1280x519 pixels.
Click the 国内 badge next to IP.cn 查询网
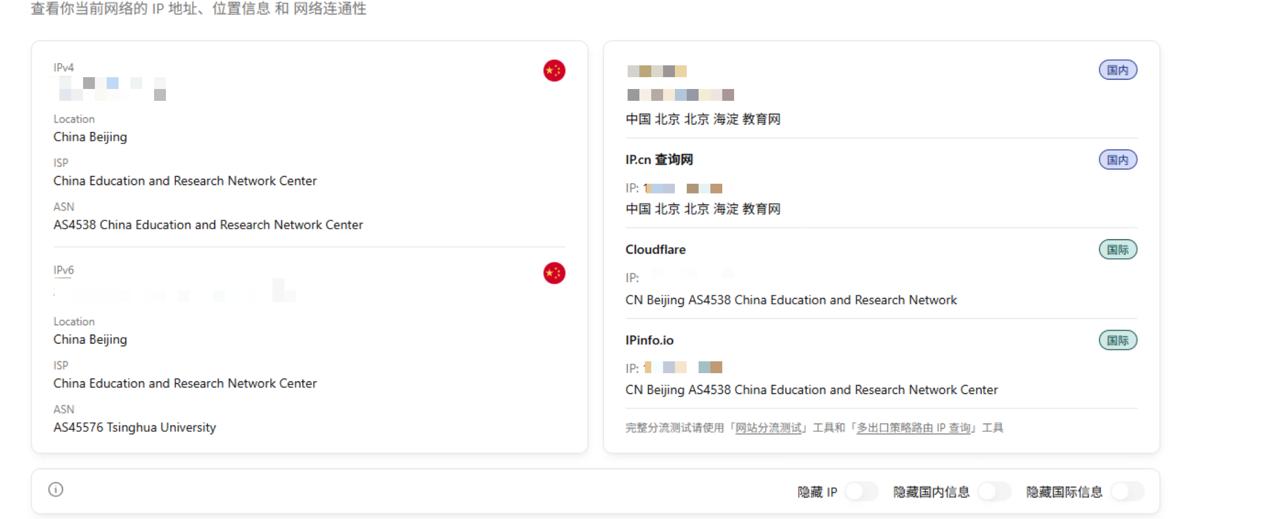click(x=1118, y=160)
